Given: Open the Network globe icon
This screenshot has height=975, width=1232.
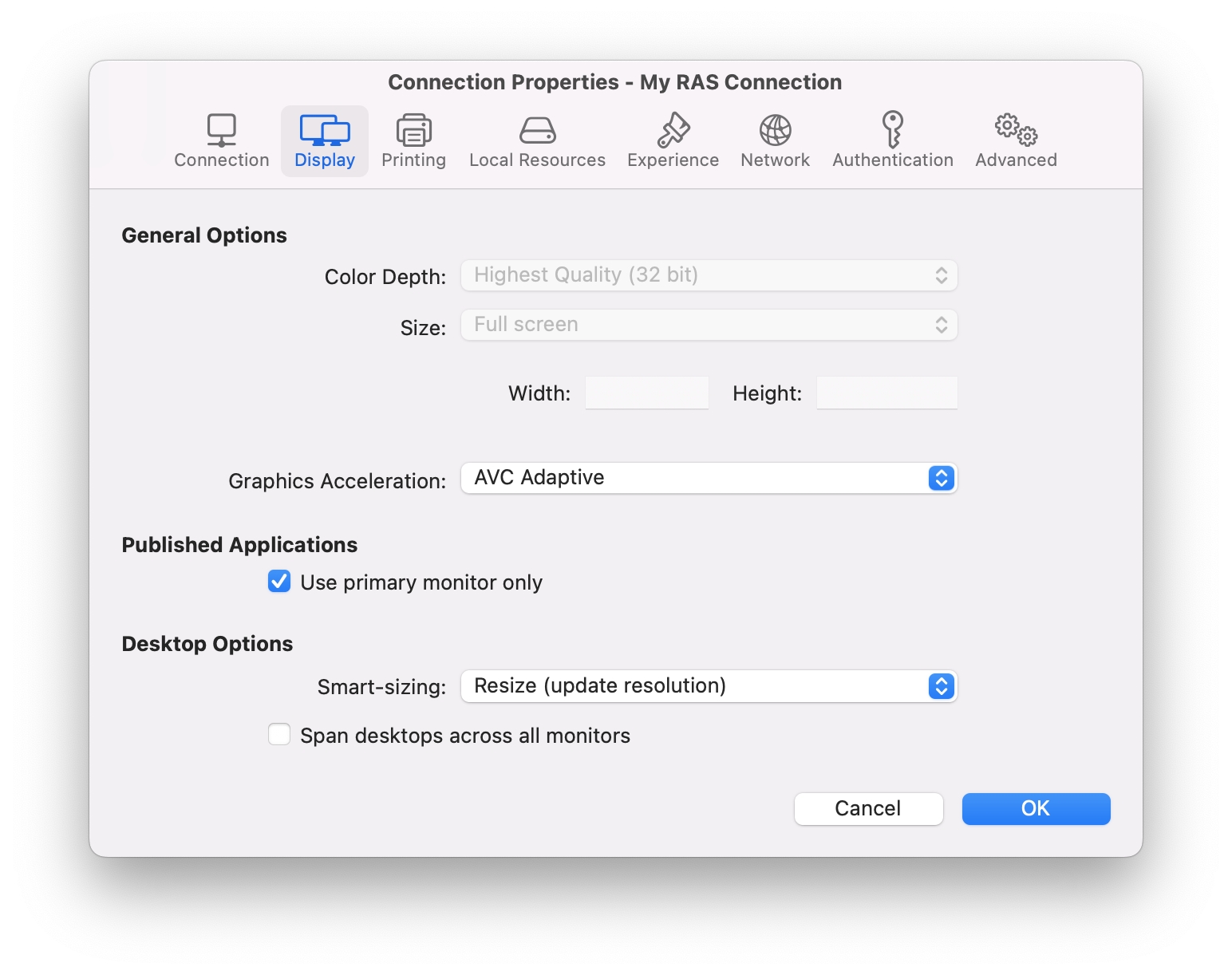Looking at the screenshot, I should tap(775, 130).
